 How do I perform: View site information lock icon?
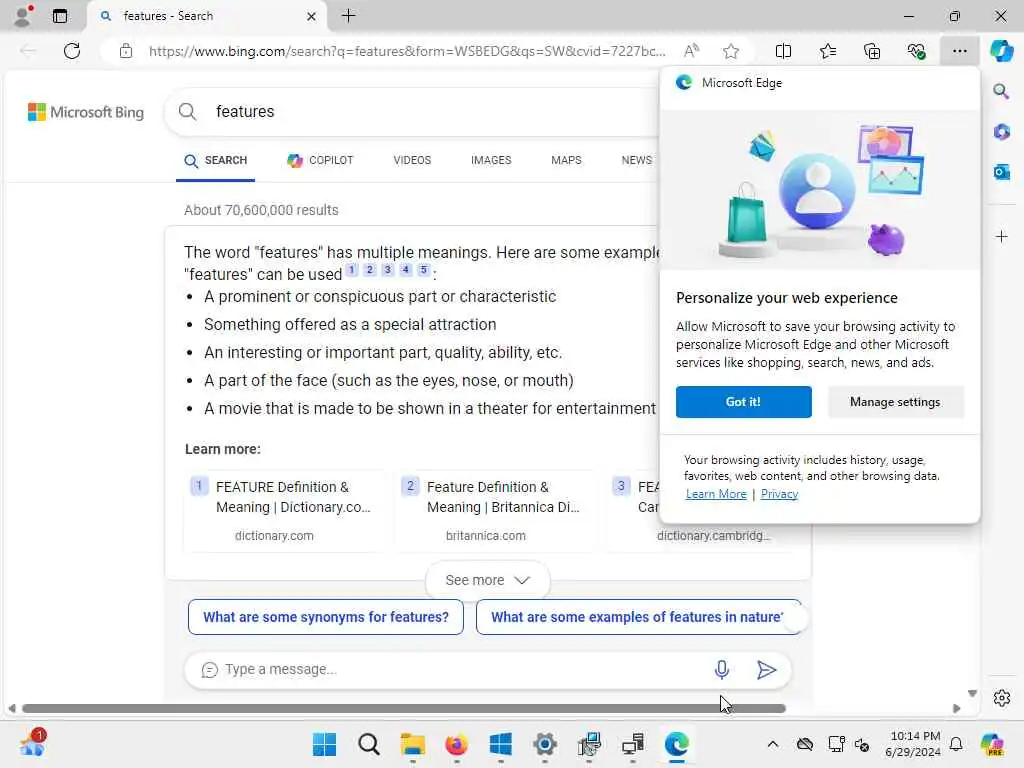pos(126,51)
